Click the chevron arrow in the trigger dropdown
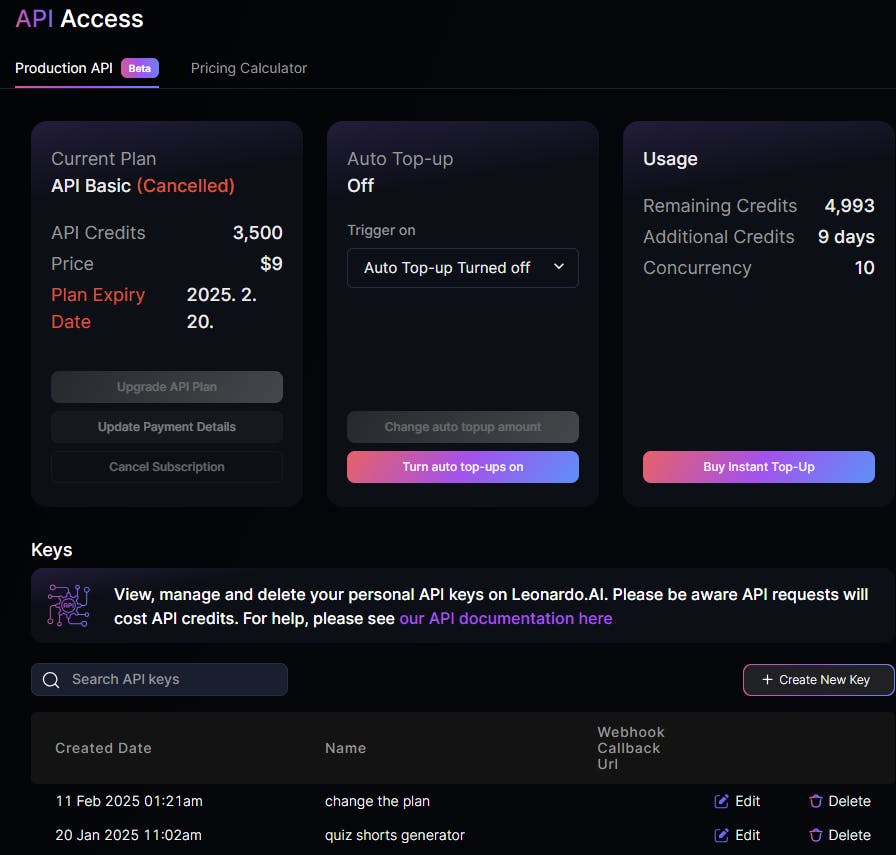Screen dimensions: 896x855 (559, 267)
